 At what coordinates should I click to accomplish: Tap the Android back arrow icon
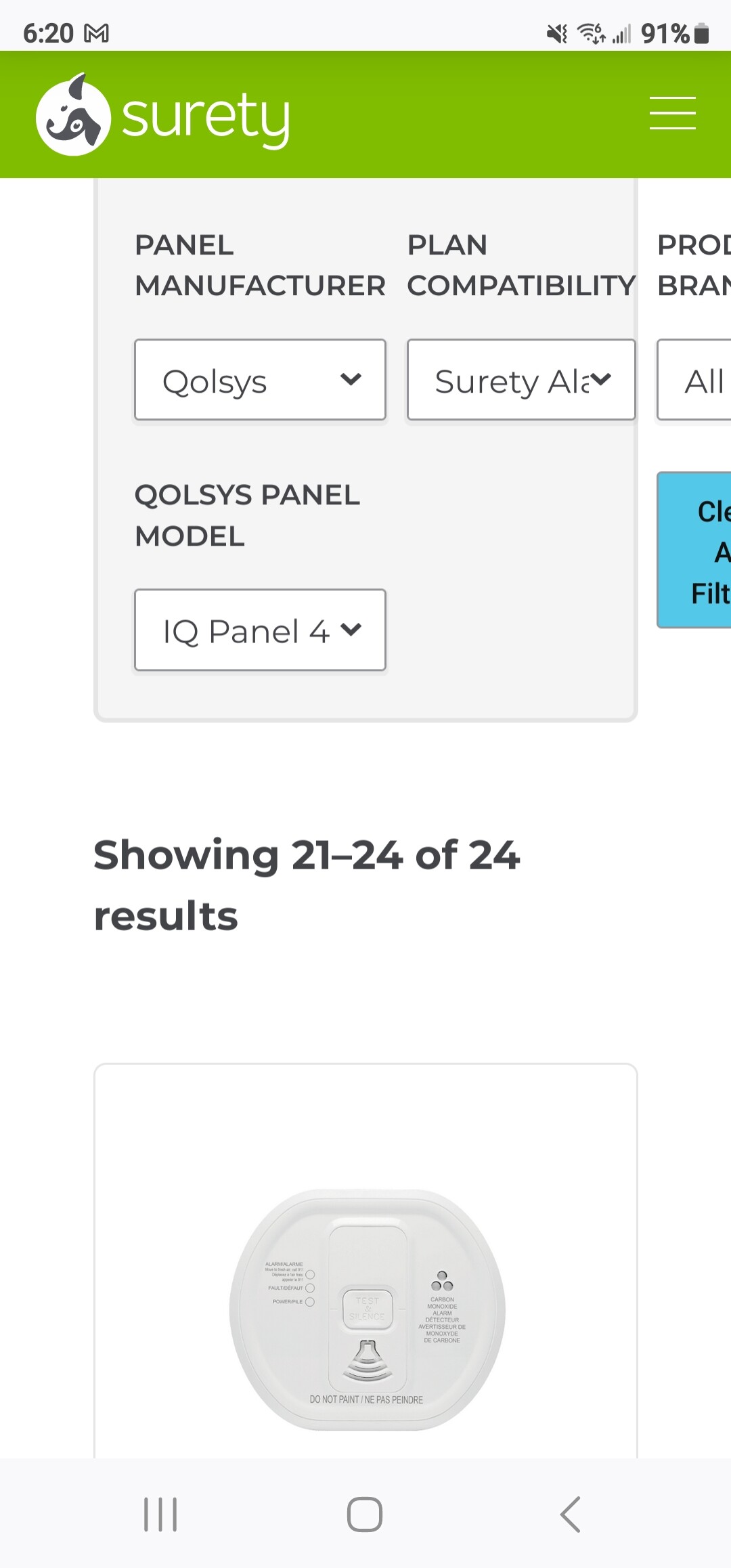click(x=570, y=1515)
